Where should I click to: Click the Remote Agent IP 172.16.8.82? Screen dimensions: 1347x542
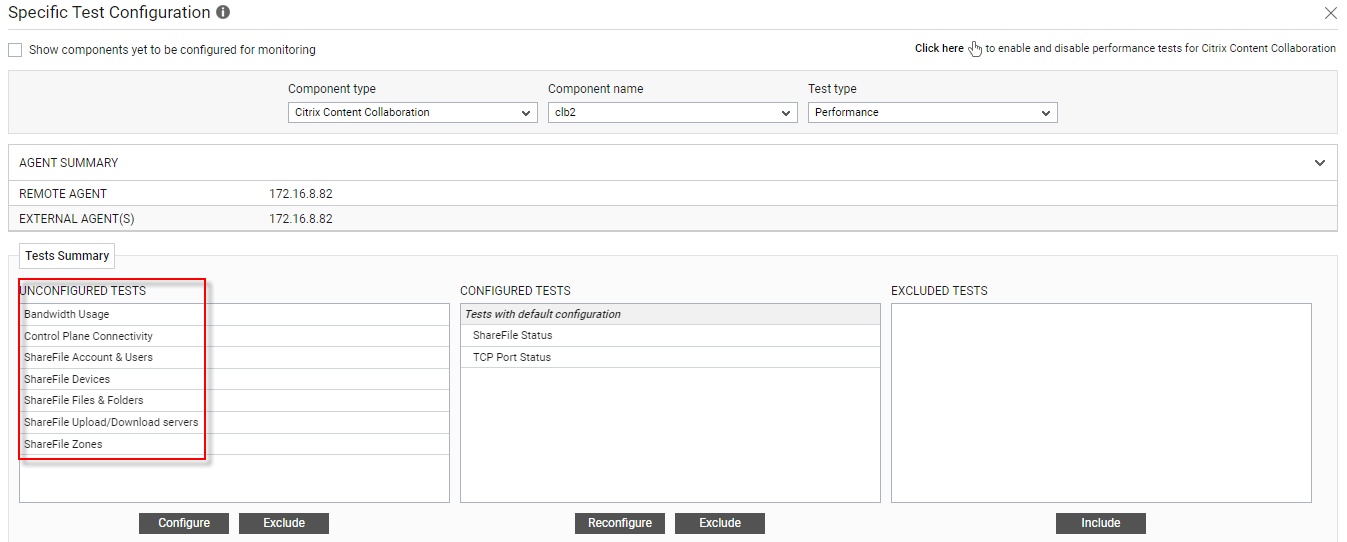click(301, 194)
